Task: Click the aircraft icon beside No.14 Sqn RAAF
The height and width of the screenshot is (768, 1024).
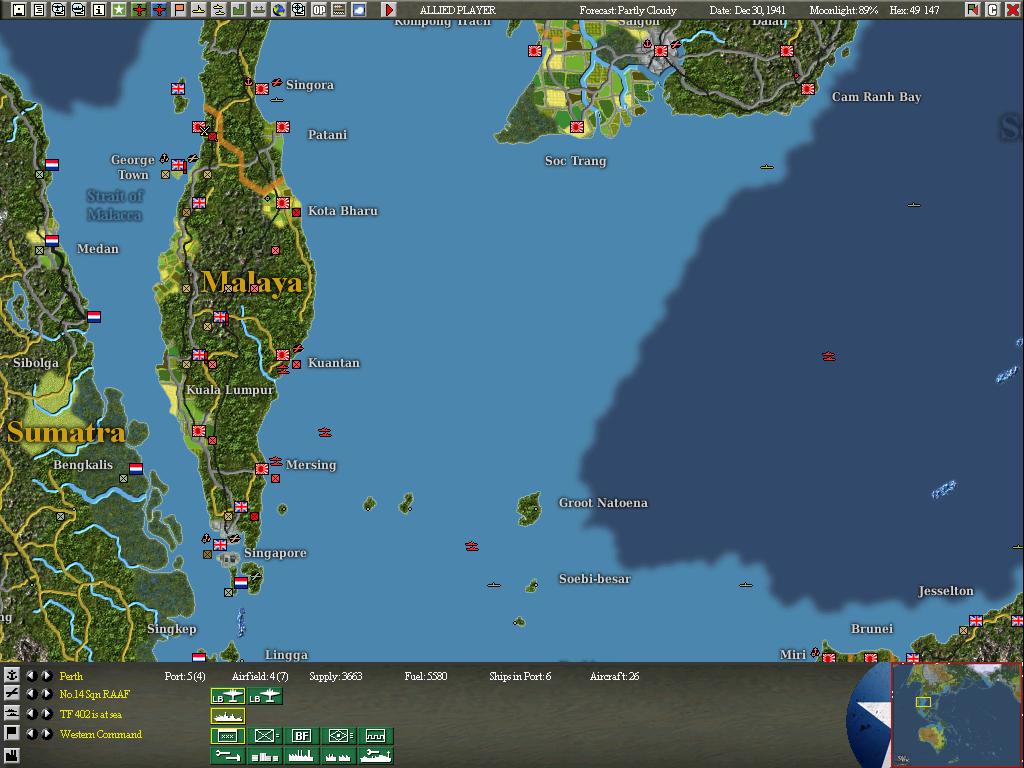Action: pyautogui.click(x=11, y=694)
